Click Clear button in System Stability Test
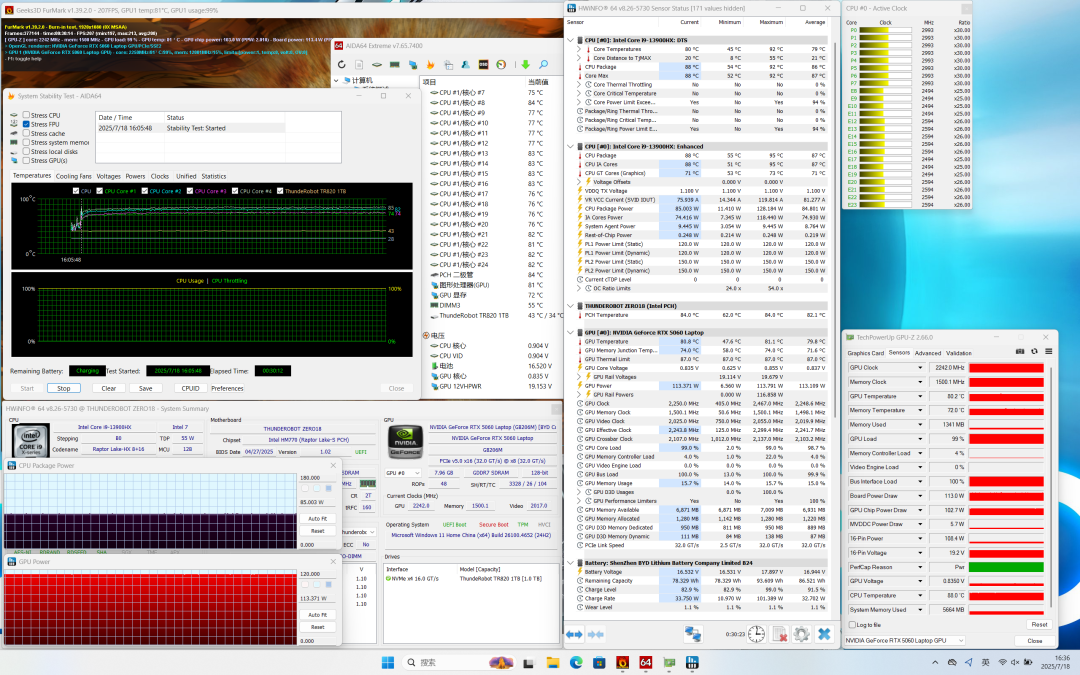 109,388
